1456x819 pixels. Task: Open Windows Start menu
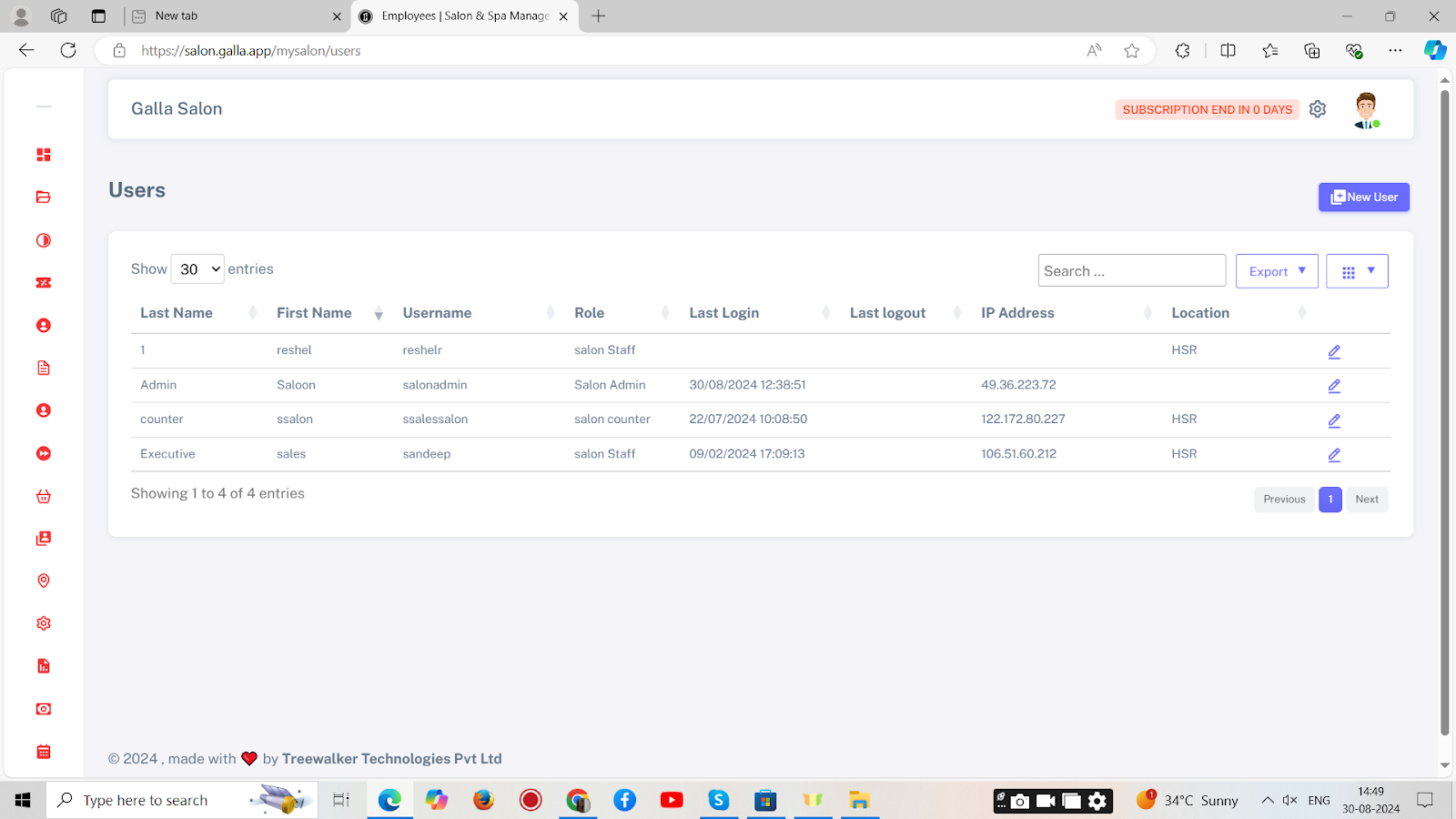click(x=23, y=801)
